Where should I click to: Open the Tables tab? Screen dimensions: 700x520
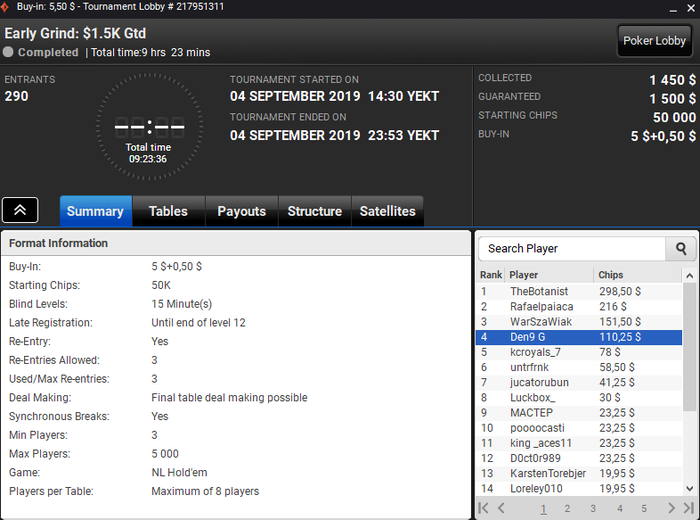pos(168,211)
